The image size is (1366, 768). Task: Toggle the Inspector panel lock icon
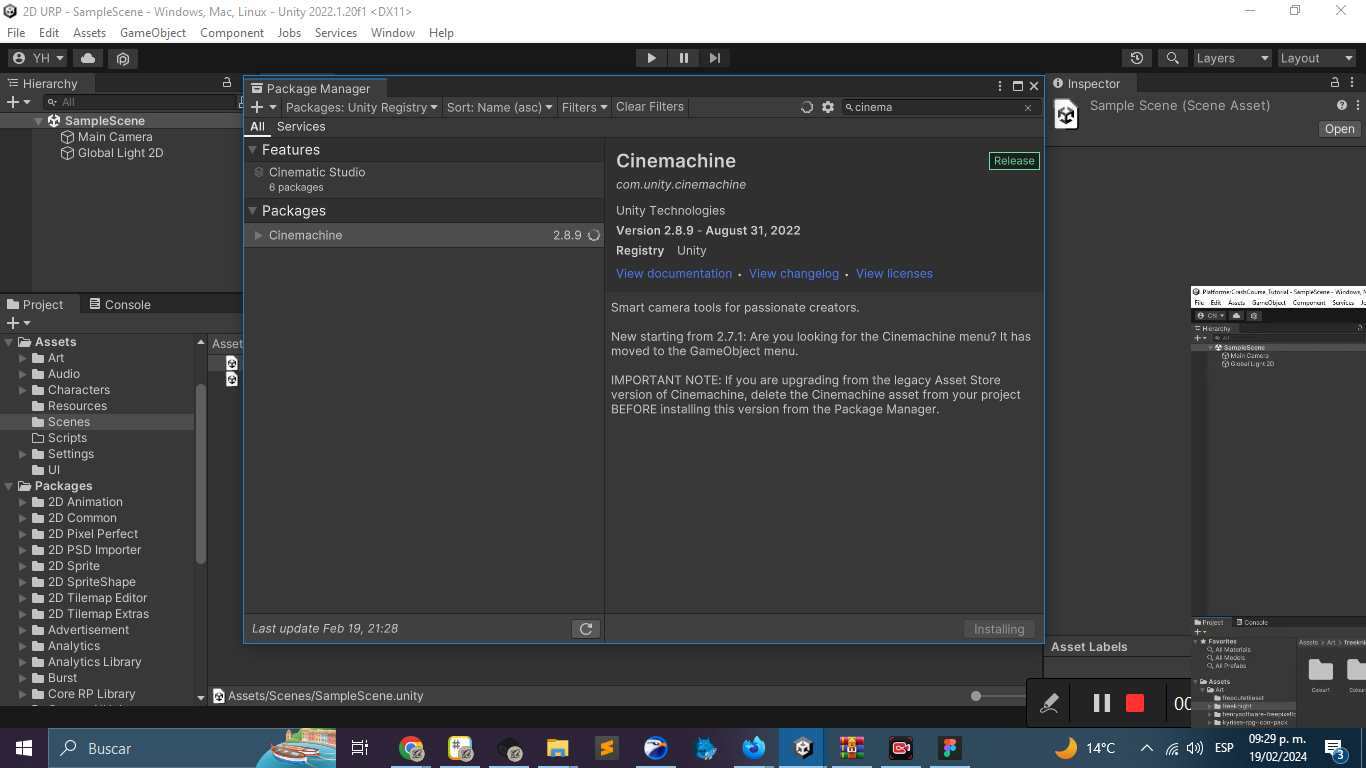point(1335,83)
